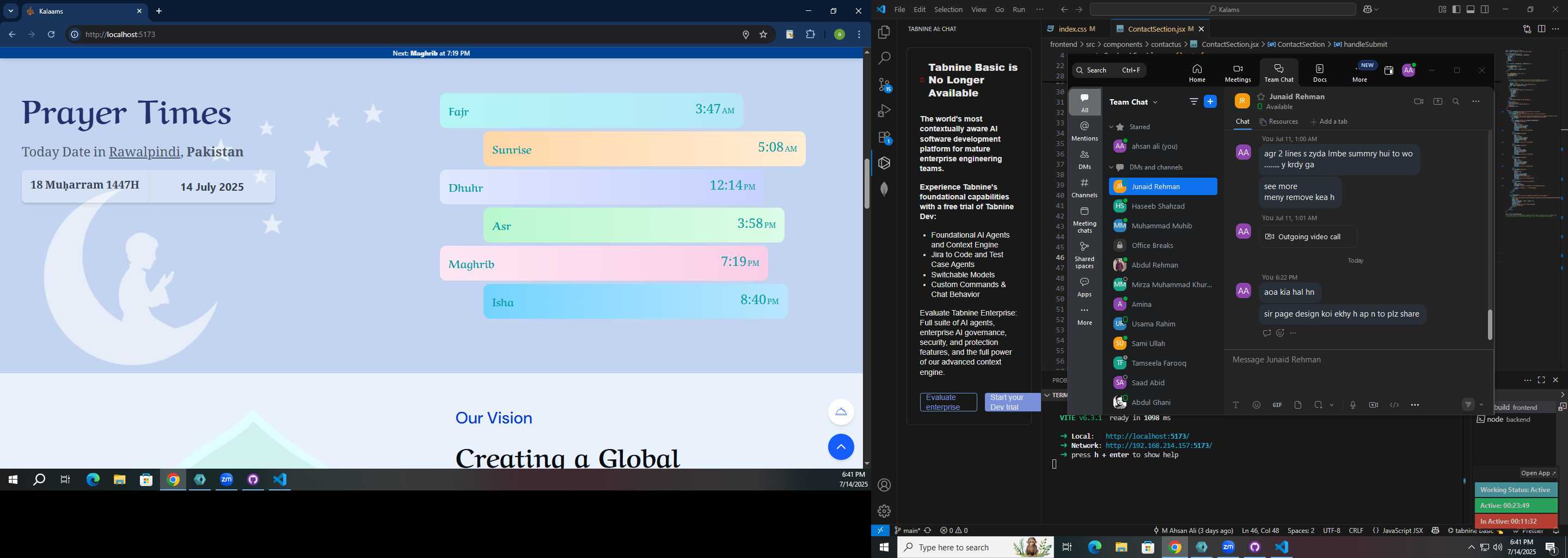Viewport: 1568px width, 558px height.
Task: Open VS Code Manage gear icon
Action: [884, 511]
